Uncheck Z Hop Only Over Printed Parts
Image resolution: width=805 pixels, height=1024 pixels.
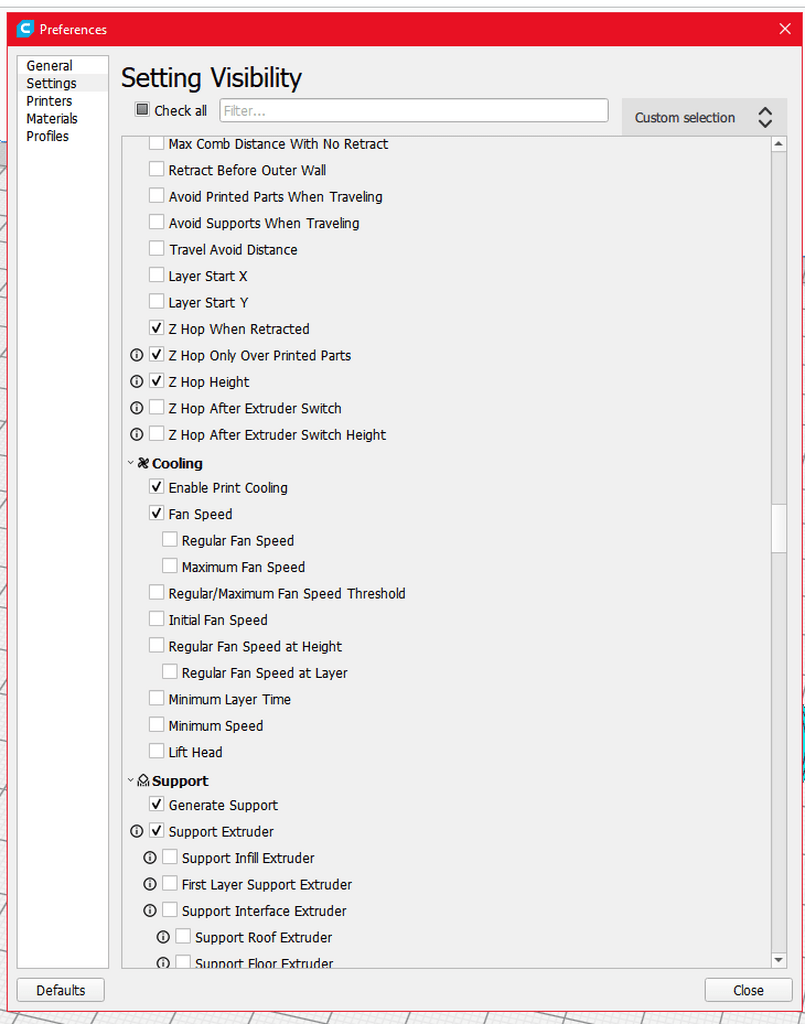pos(156,355)
